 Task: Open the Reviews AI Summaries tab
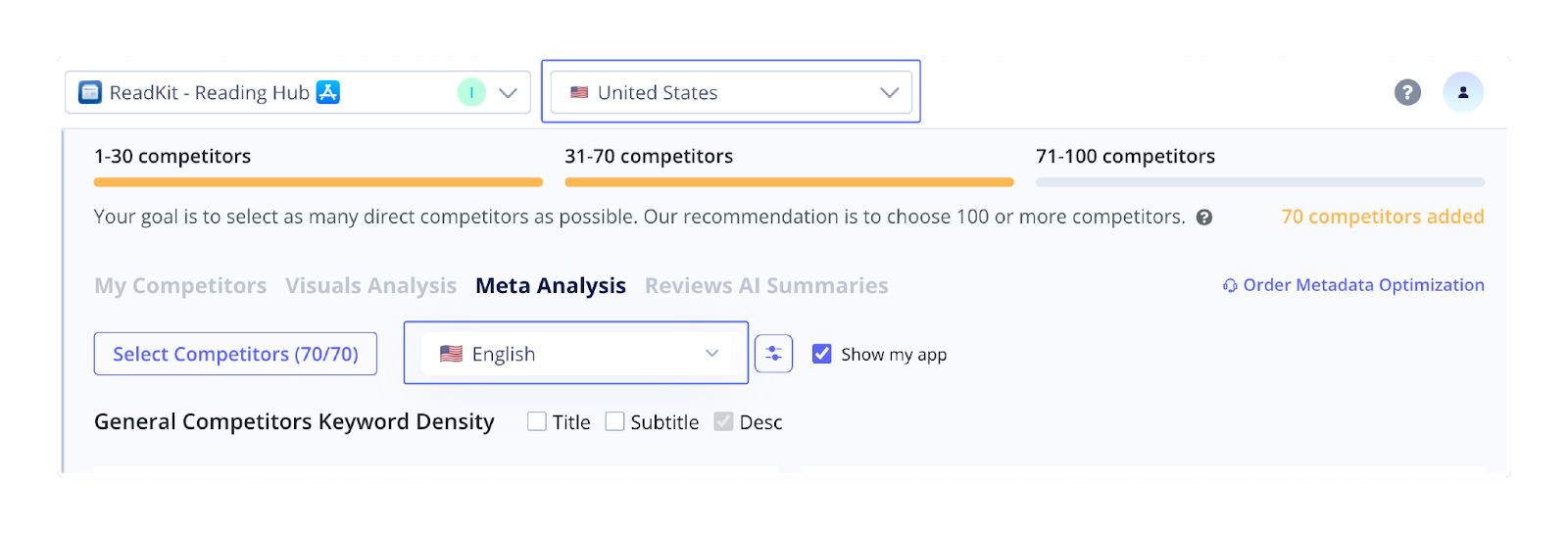(766, 285)
